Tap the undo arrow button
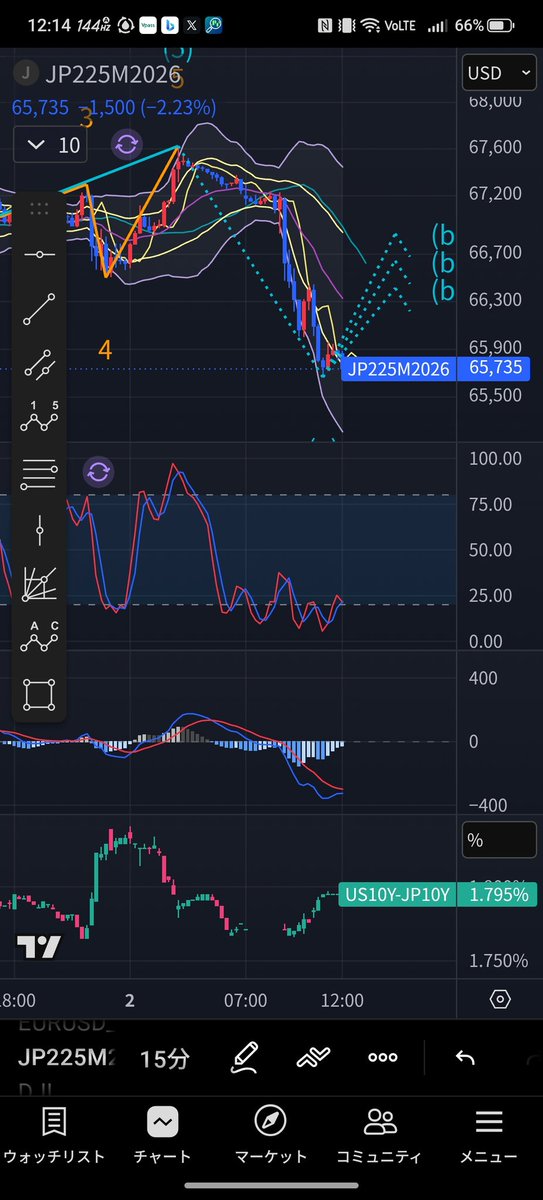The image size is (543, 1200). click(x=465, y=1059)
